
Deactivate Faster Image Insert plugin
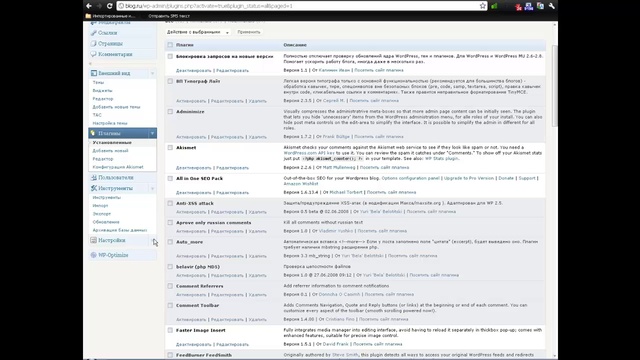(x=193, y=344)
